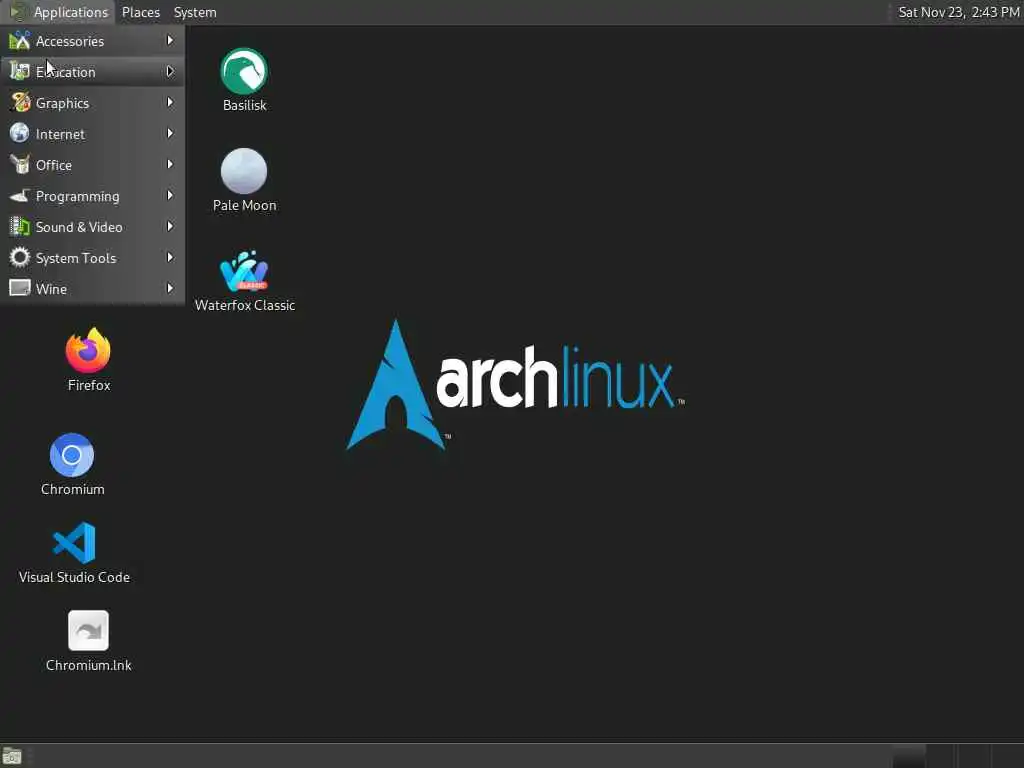
Task: Click the show desktop icon in bottom panel
Action: pyautogui.click(x=12, y=756)
